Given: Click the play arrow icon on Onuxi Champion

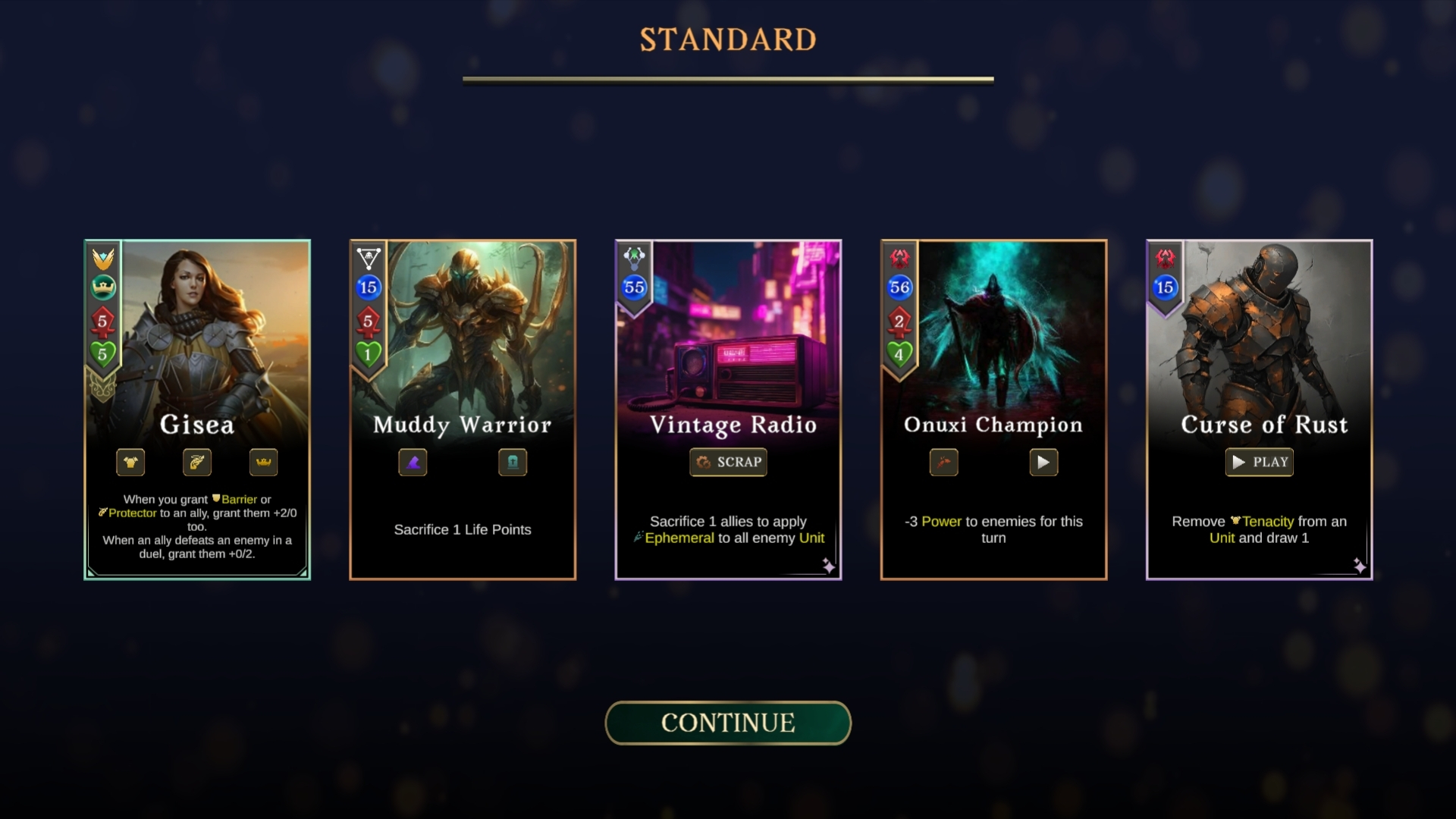Looking at the screenshot, I should click(x=1043, y=463).
